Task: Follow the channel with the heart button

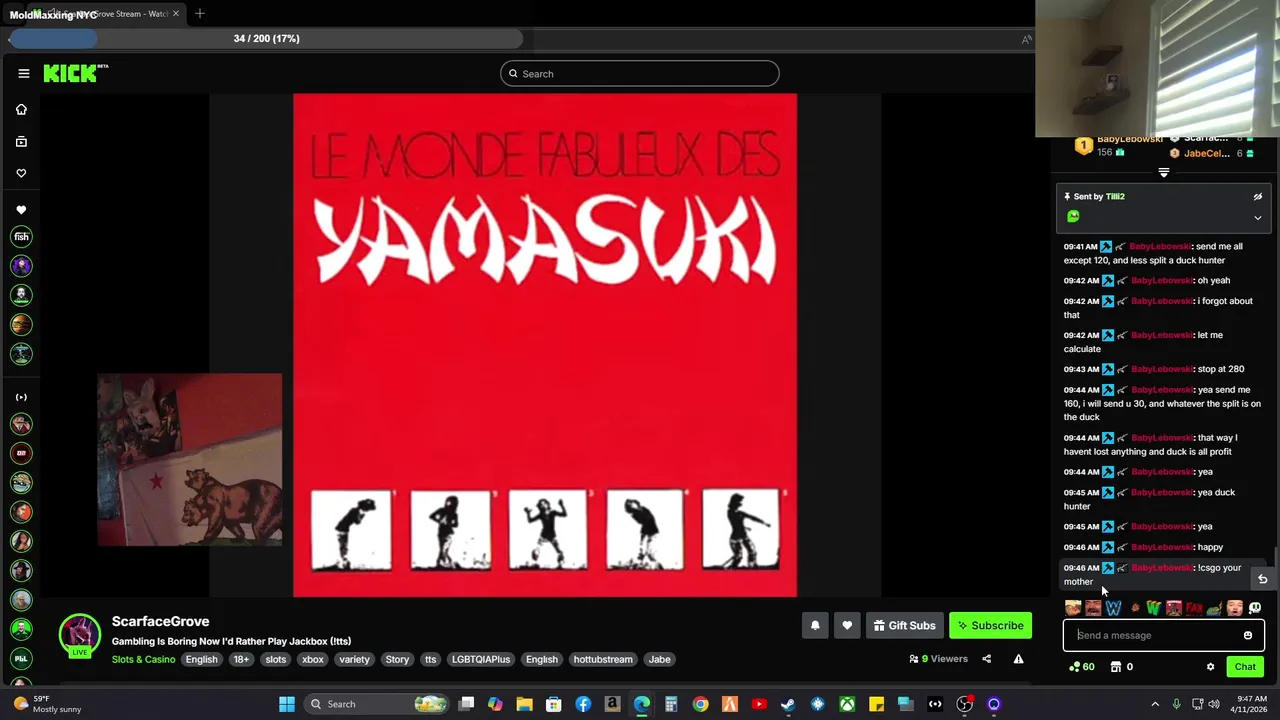Action: pos(847,626)
